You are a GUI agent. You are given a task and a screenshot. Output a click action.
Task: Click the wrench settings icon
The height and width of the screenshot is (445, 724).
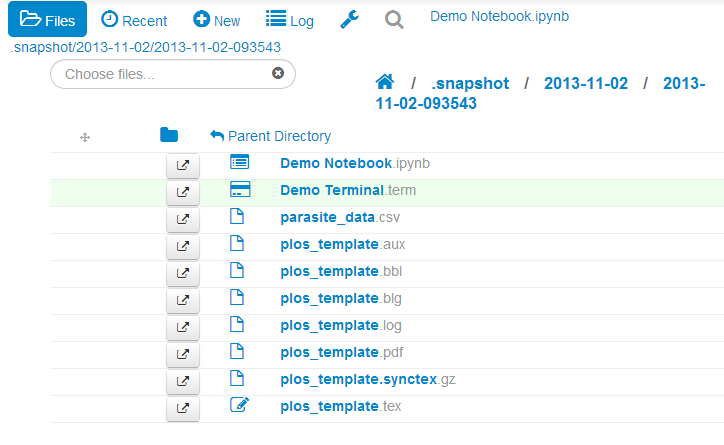click(x=349, y=20)
